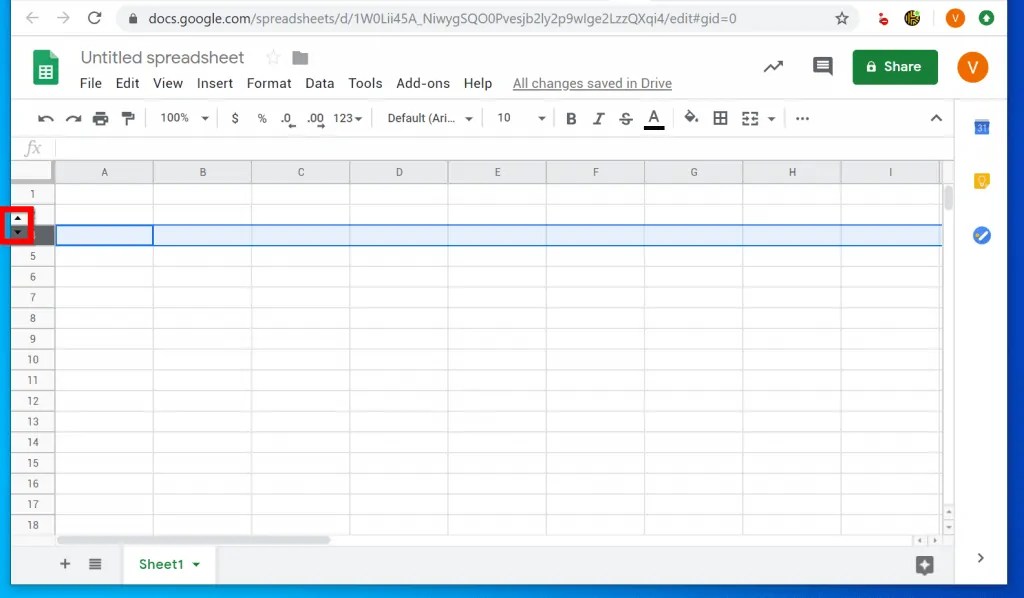Open the Borders tool
1024x598 pixels.
click(720, 118)
